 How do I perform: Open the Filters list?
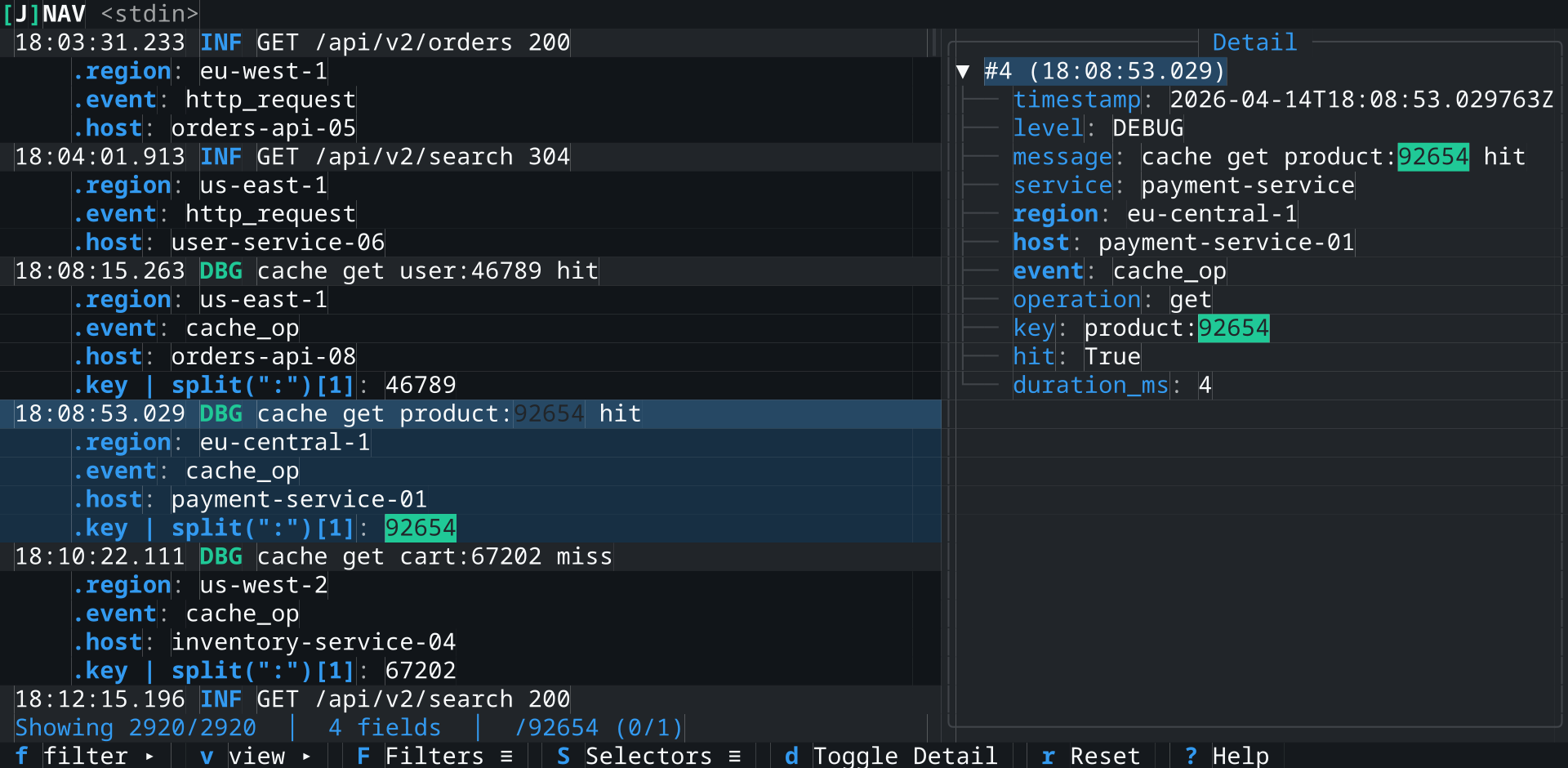[434, 756]
